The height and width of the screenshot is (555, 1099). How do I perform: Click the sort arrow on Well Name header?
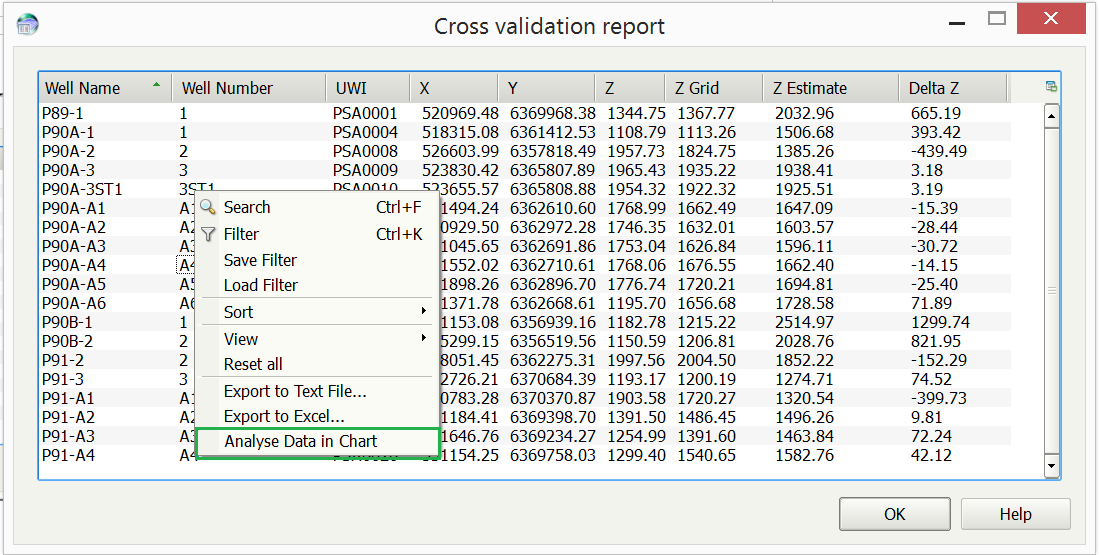[156, 86]
